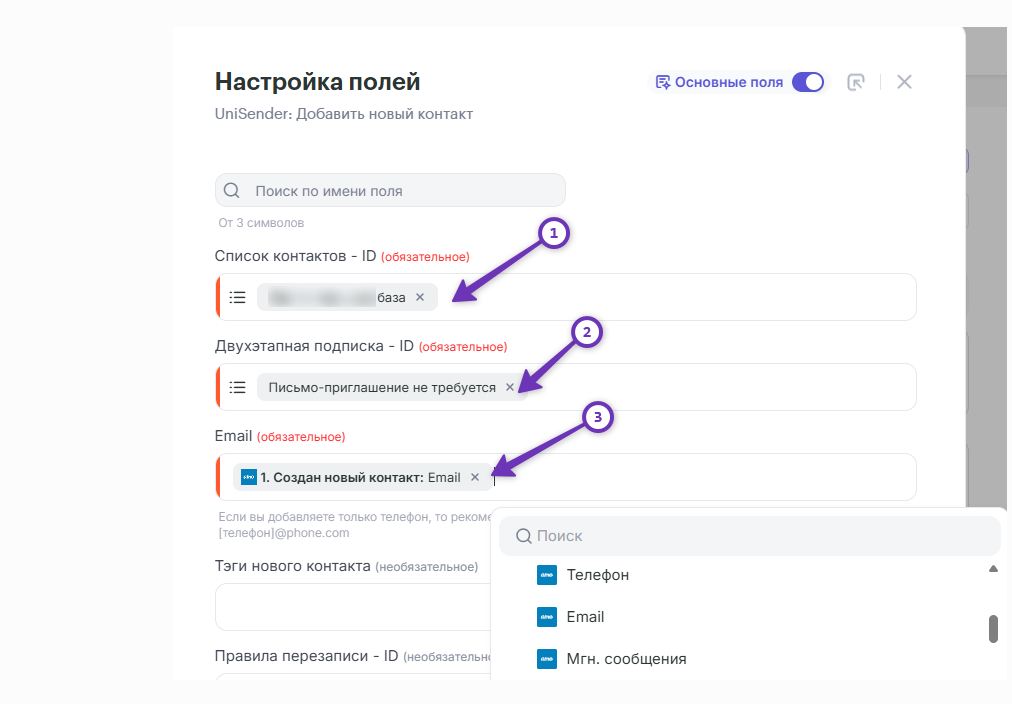Screen dimensions: 1012x704
Task: Click the pop-out window icon
Action: coord(856,82)
